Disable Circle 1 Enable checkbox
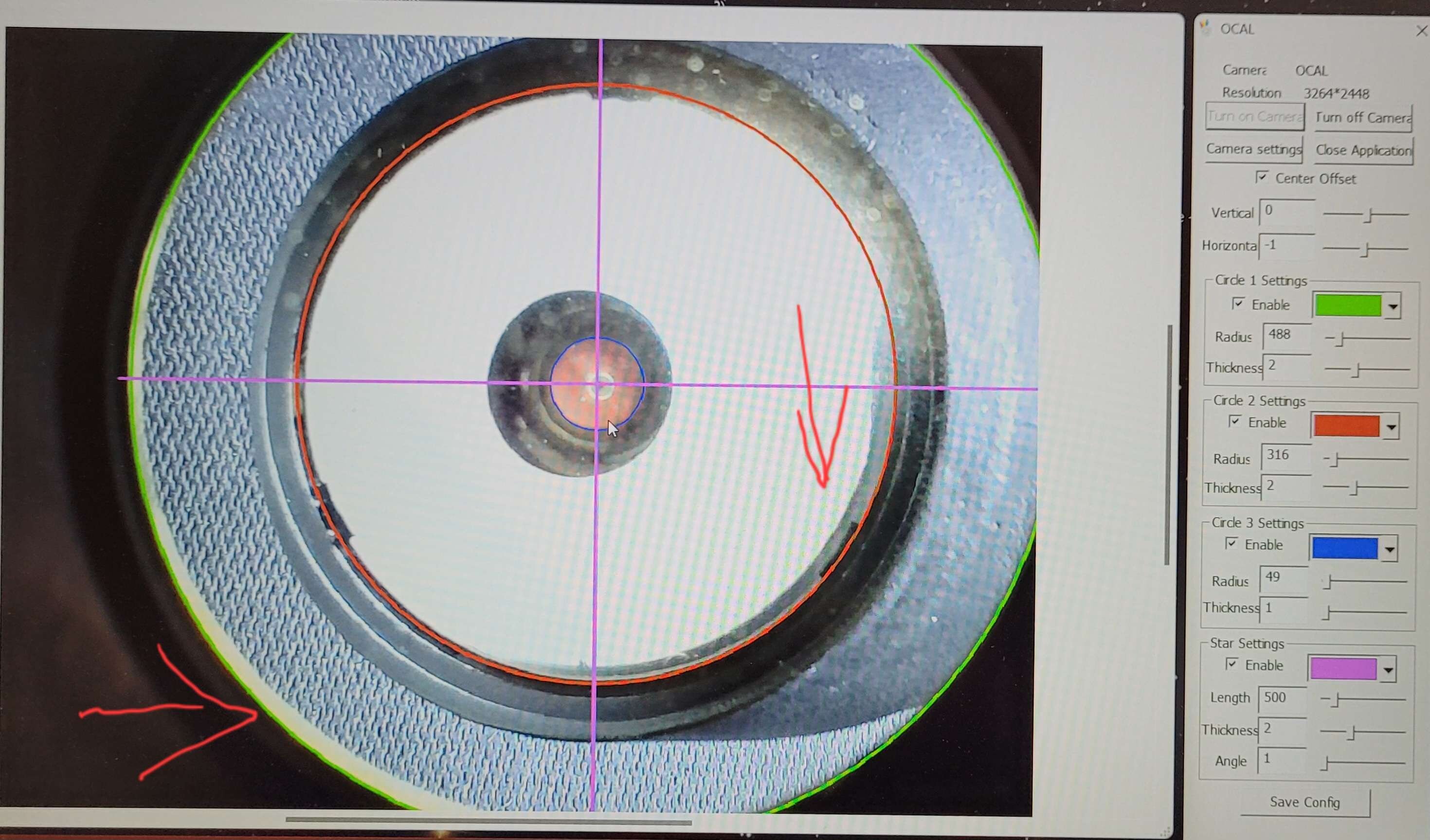Screen dimensions: 1430x840 point(1238,304)
